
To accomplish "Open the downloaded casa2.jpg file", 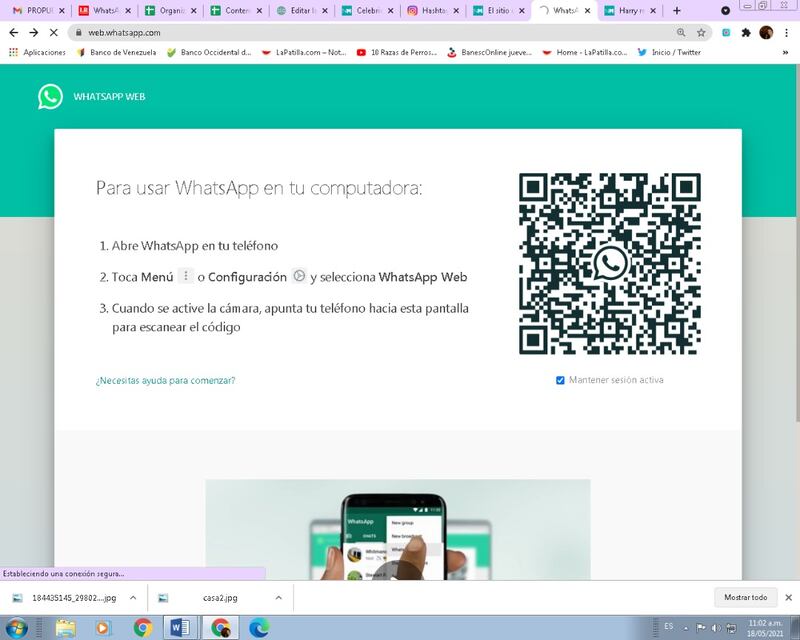I will 213,598.
